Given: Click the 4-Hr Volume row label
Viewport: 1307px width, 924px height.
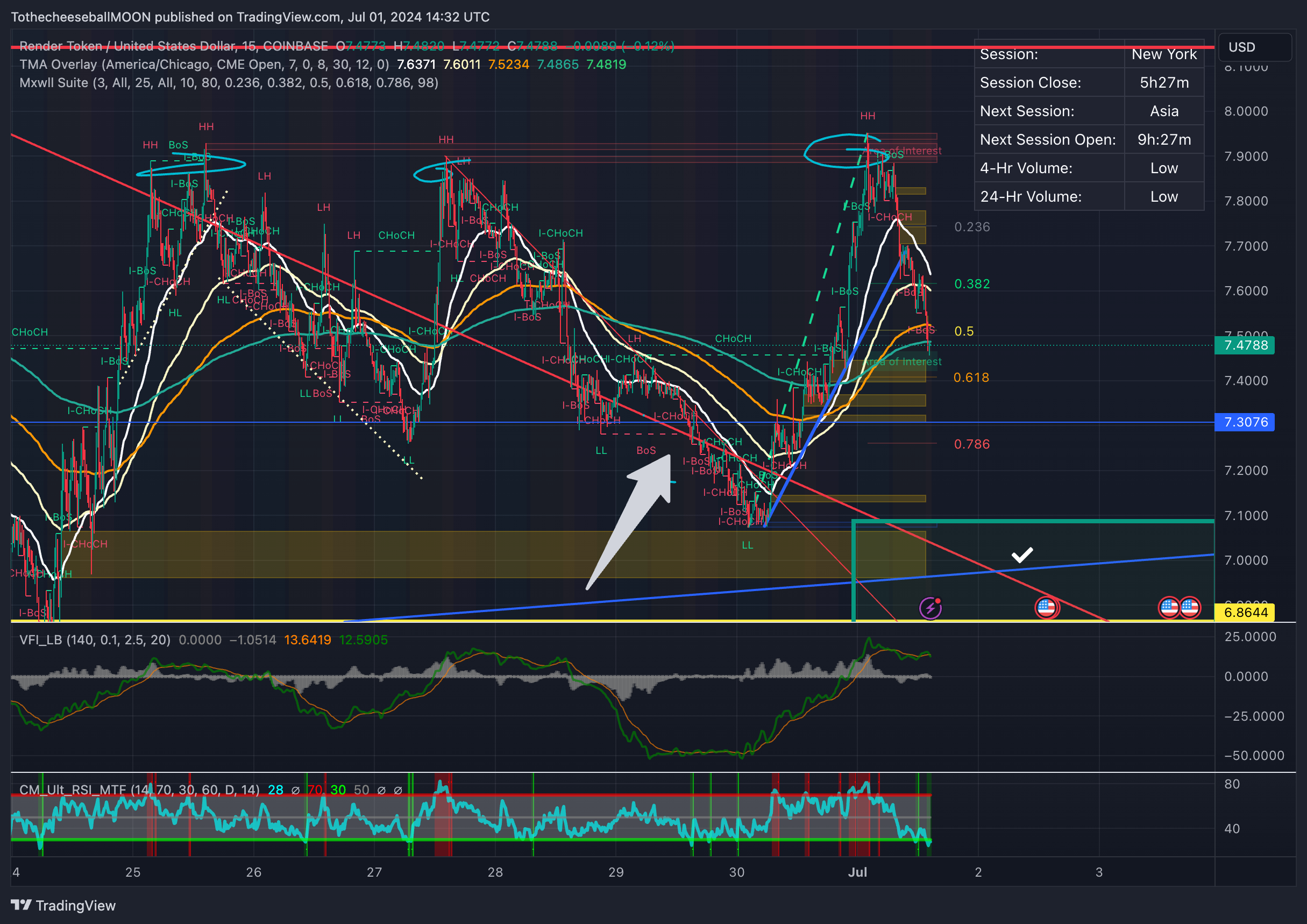Looking at the screenshot, I should pyautogui.click(x=1026, y=168).
